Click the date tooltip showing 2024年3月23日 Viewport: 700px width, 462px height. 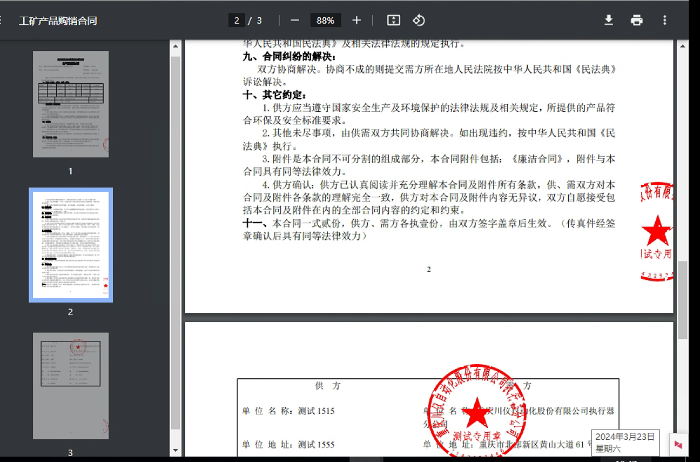coord(625,442)
